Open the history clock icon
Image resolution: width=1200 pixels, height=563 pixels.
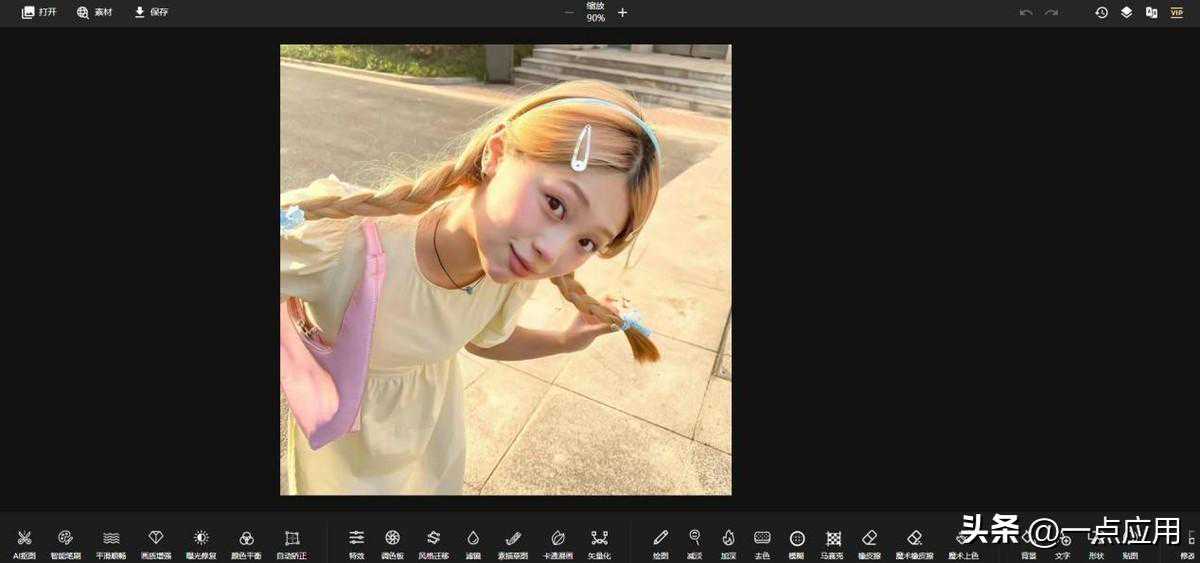tap(1101, 12)
